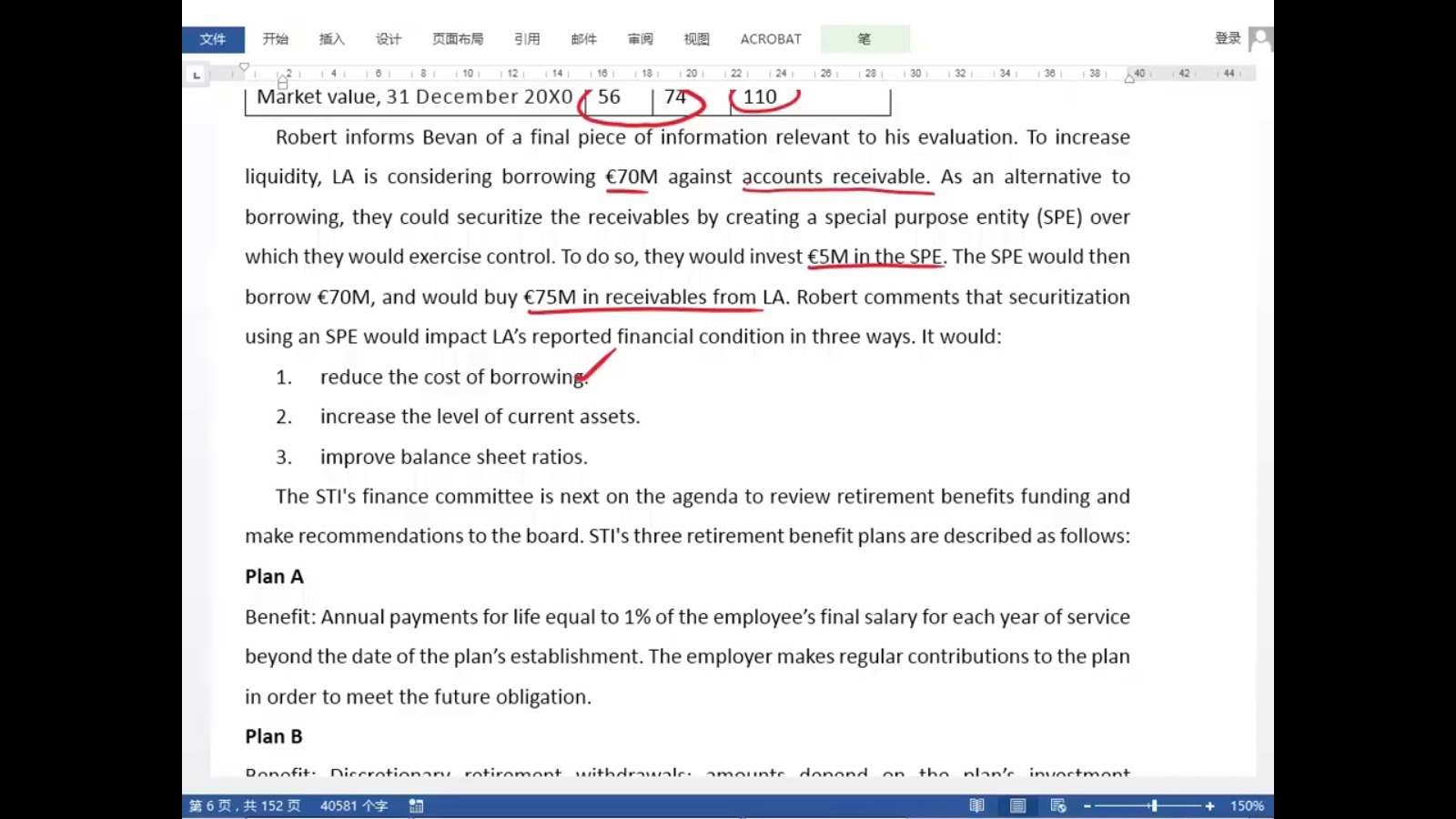Click the user account avatar icon

pos(1261,39)
